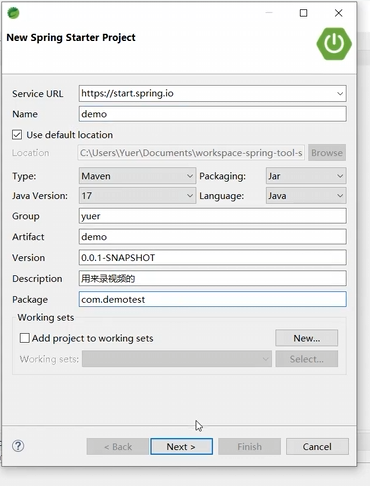This screenshot has width=370, height=486.
Task: Close the dialog with the X icon
Action: (338, 13)
